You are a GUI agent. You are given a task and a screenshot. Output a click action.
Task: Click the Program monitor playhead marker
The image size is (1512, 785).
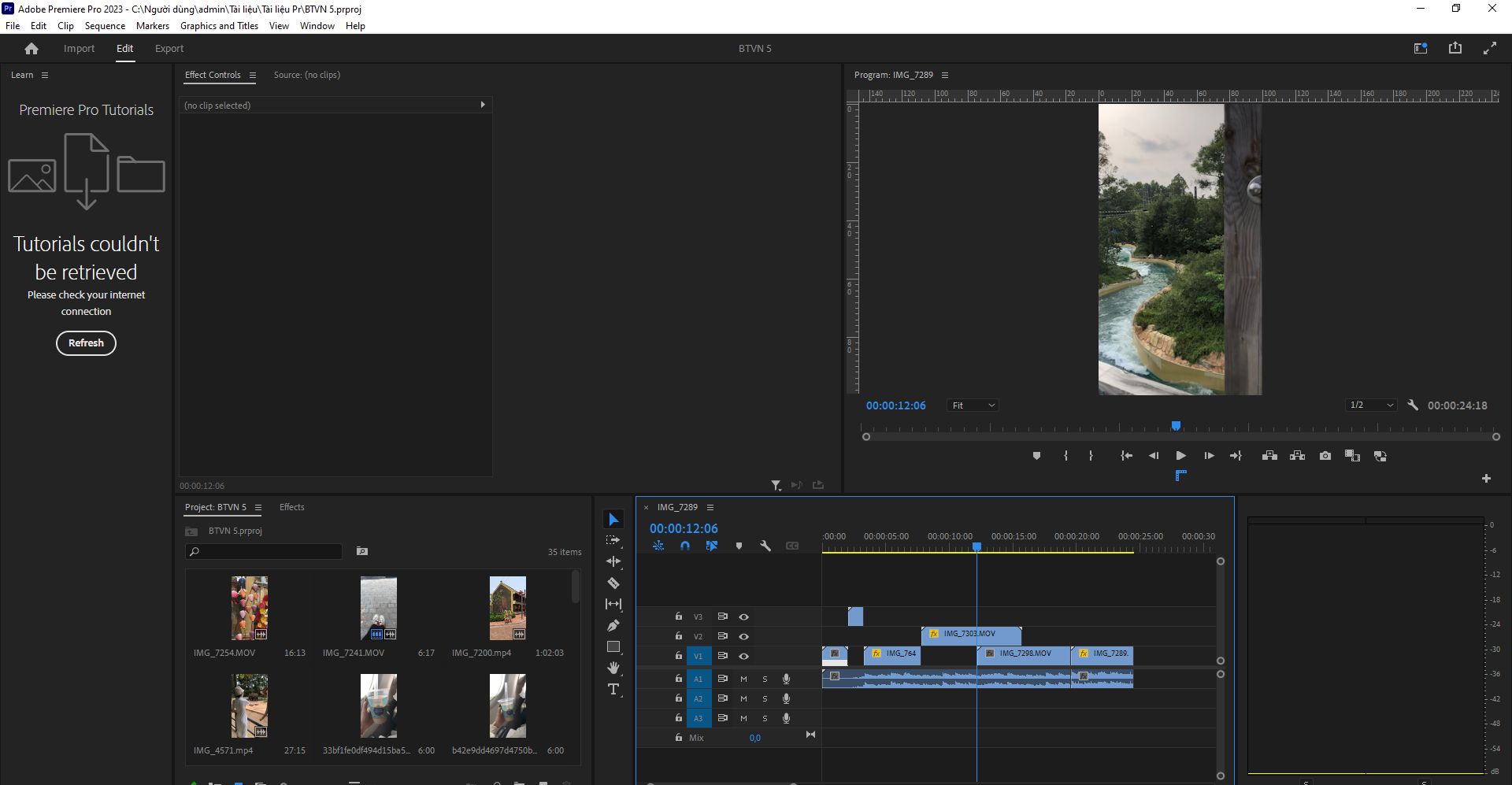1176,426
